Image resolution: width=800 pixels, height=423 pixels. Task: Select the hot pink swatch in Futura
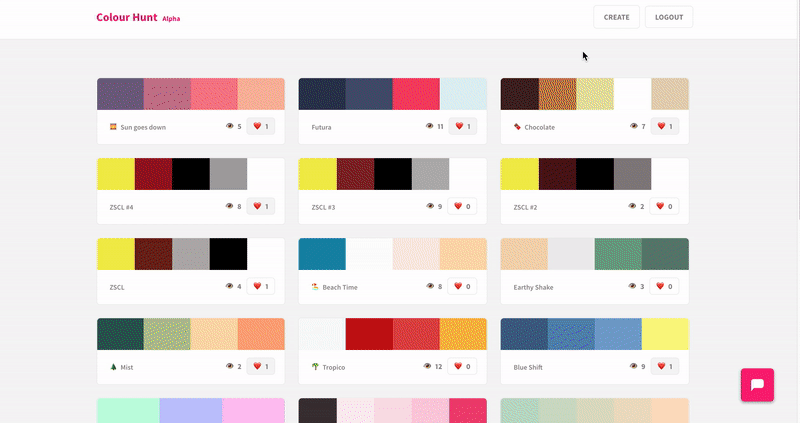click(416, 94)
